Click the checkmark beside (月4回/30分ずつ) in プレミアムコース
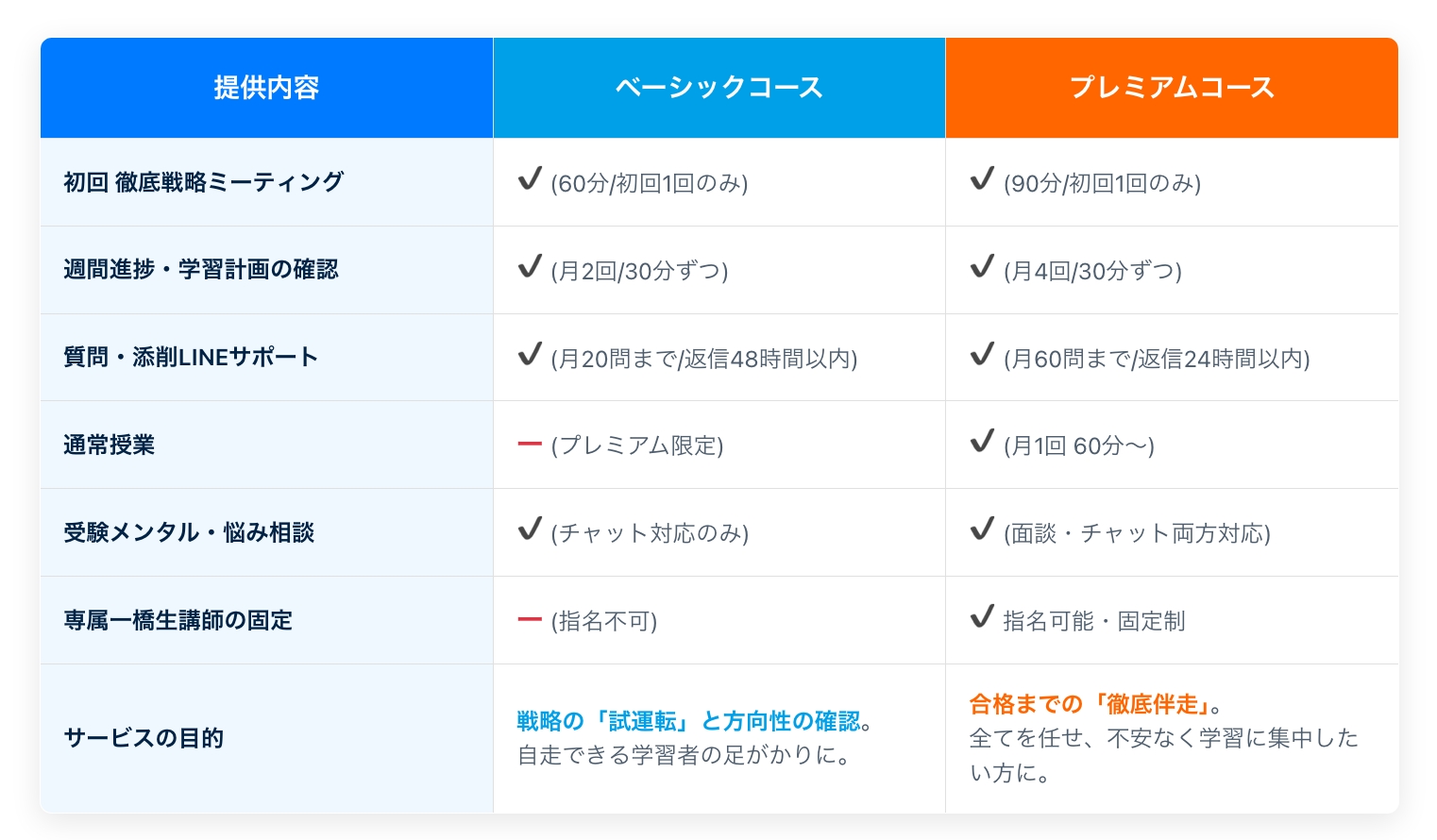Viewport: 1437px width, 840px height. pyautogui.click(x=982, y=267)
